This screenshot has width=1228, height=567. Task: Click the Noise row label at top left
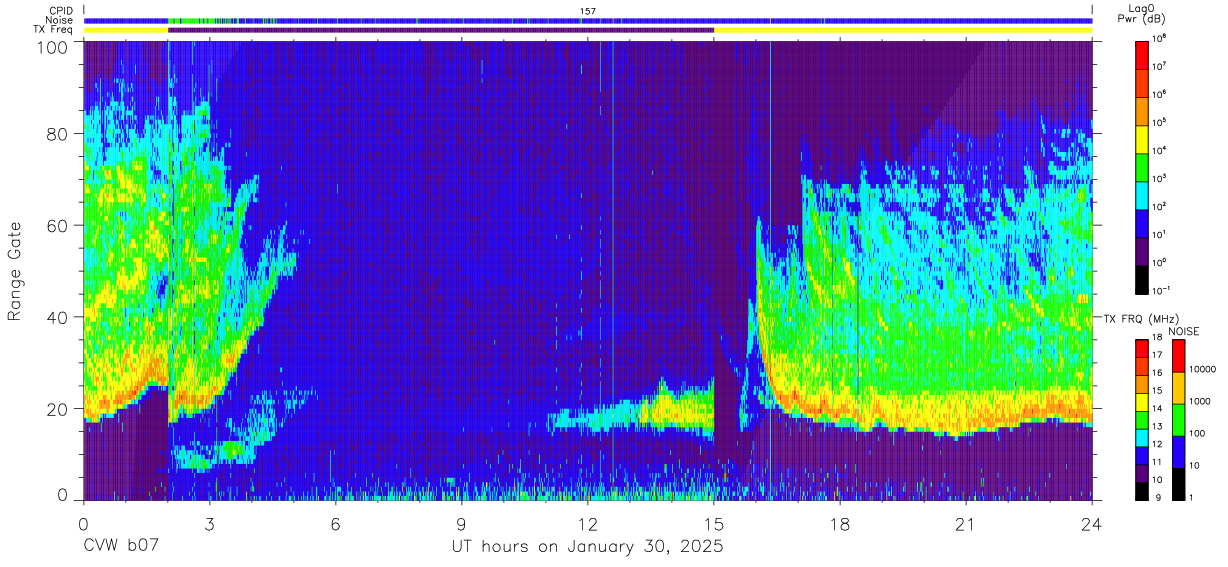pyautogui.click(x=59, y=20)
